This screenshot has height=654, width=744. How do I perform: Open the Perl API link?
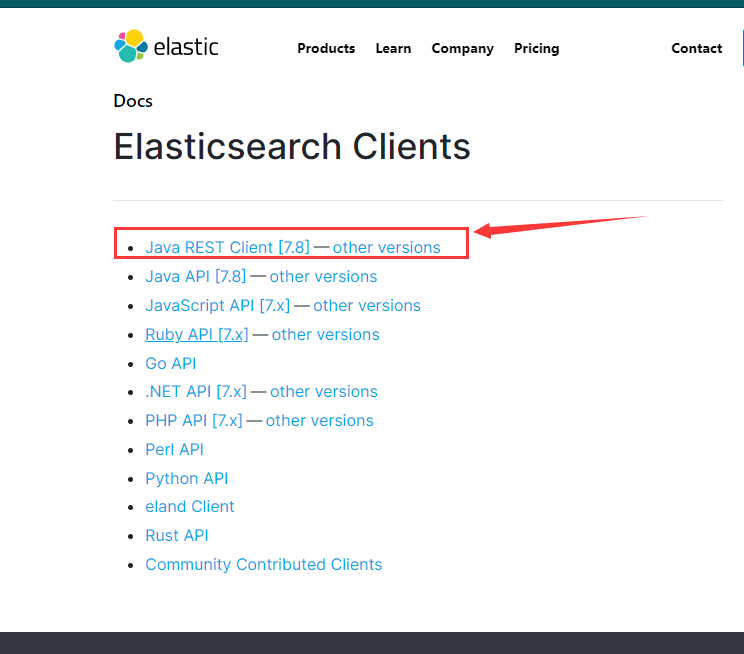[174, 449]
